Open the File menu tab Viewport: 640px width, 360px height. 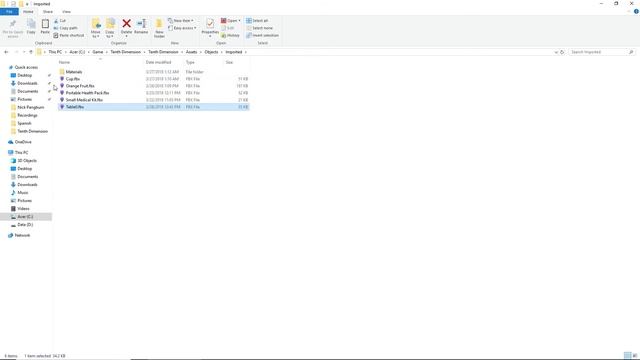pyautogui.click(x=9, y=12)
